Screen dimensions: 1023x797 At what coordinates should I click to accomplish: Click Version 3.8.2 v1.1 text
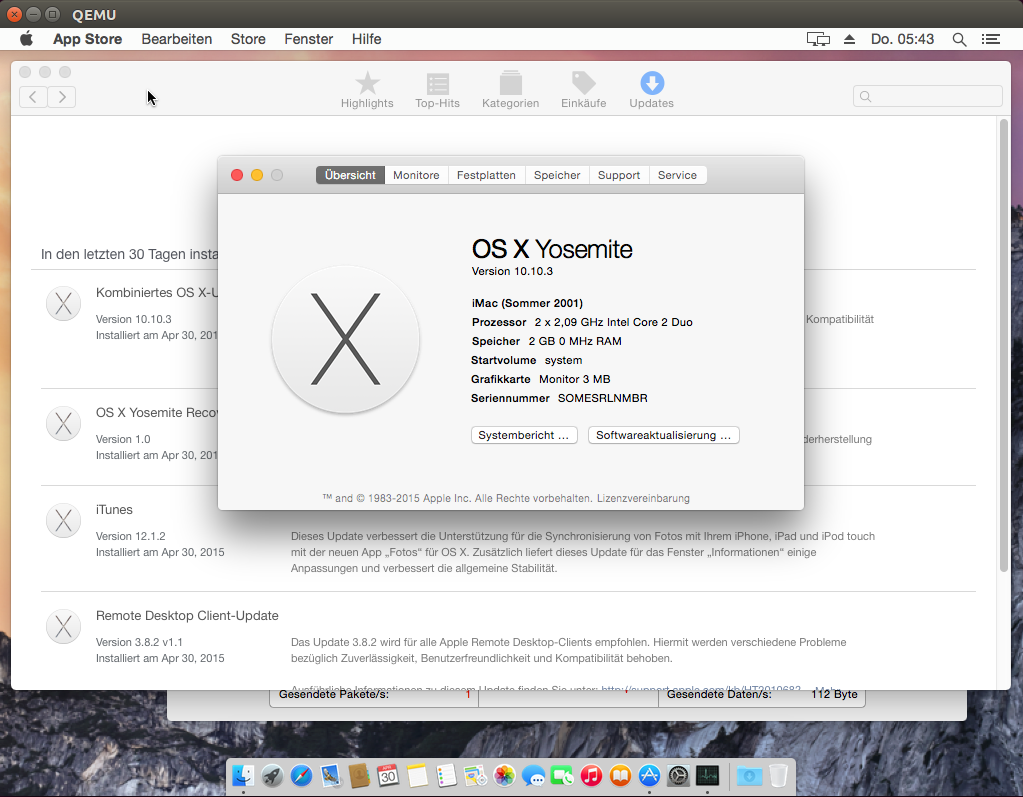click(x=139, y=642)
